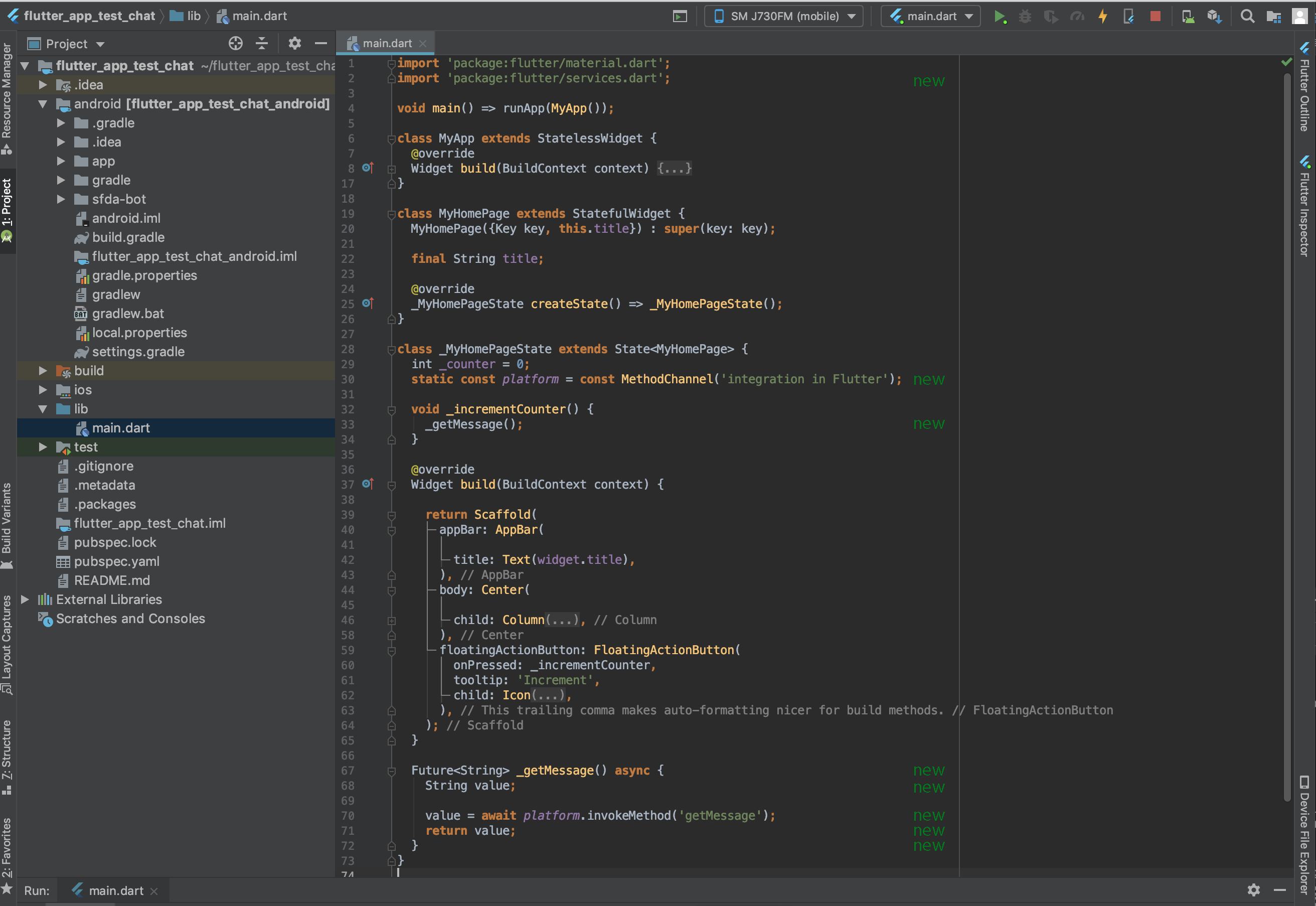1316x906 pixels.
Task: Select the main.dart tab in Run panel
Action: pyautogui.click(x=116, y=890)
